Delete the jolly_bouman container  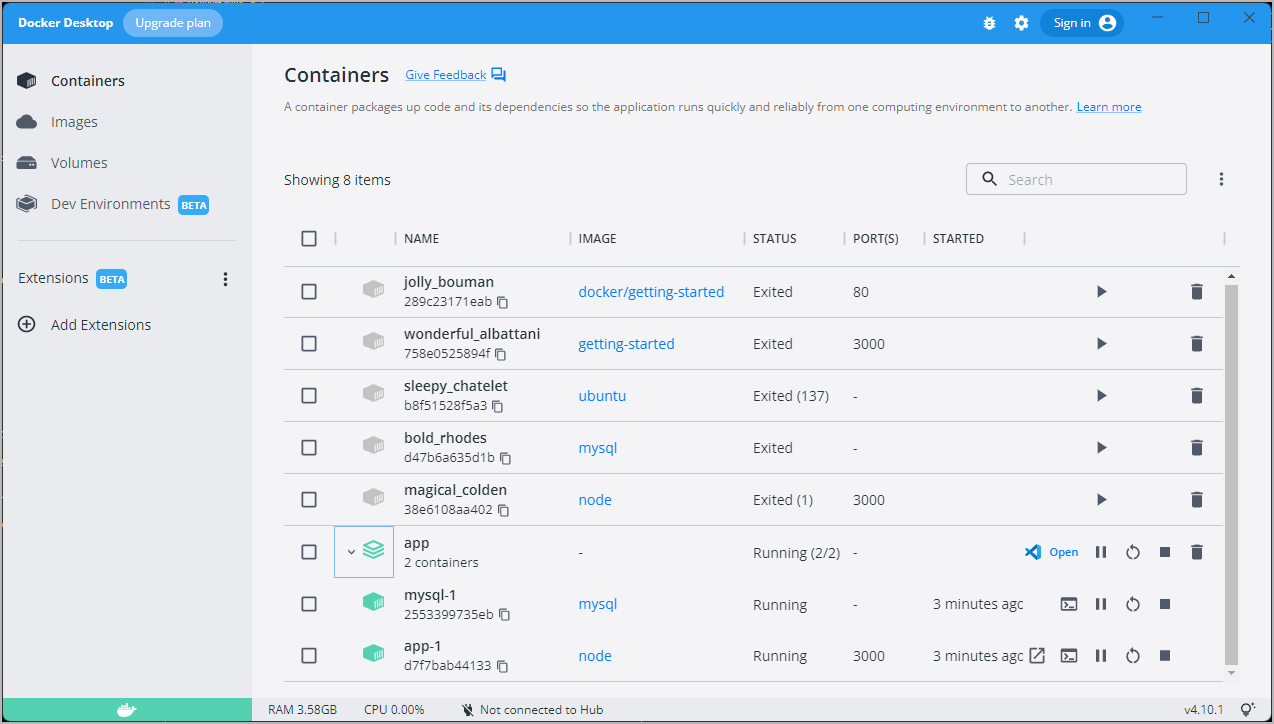point(1197,292)
